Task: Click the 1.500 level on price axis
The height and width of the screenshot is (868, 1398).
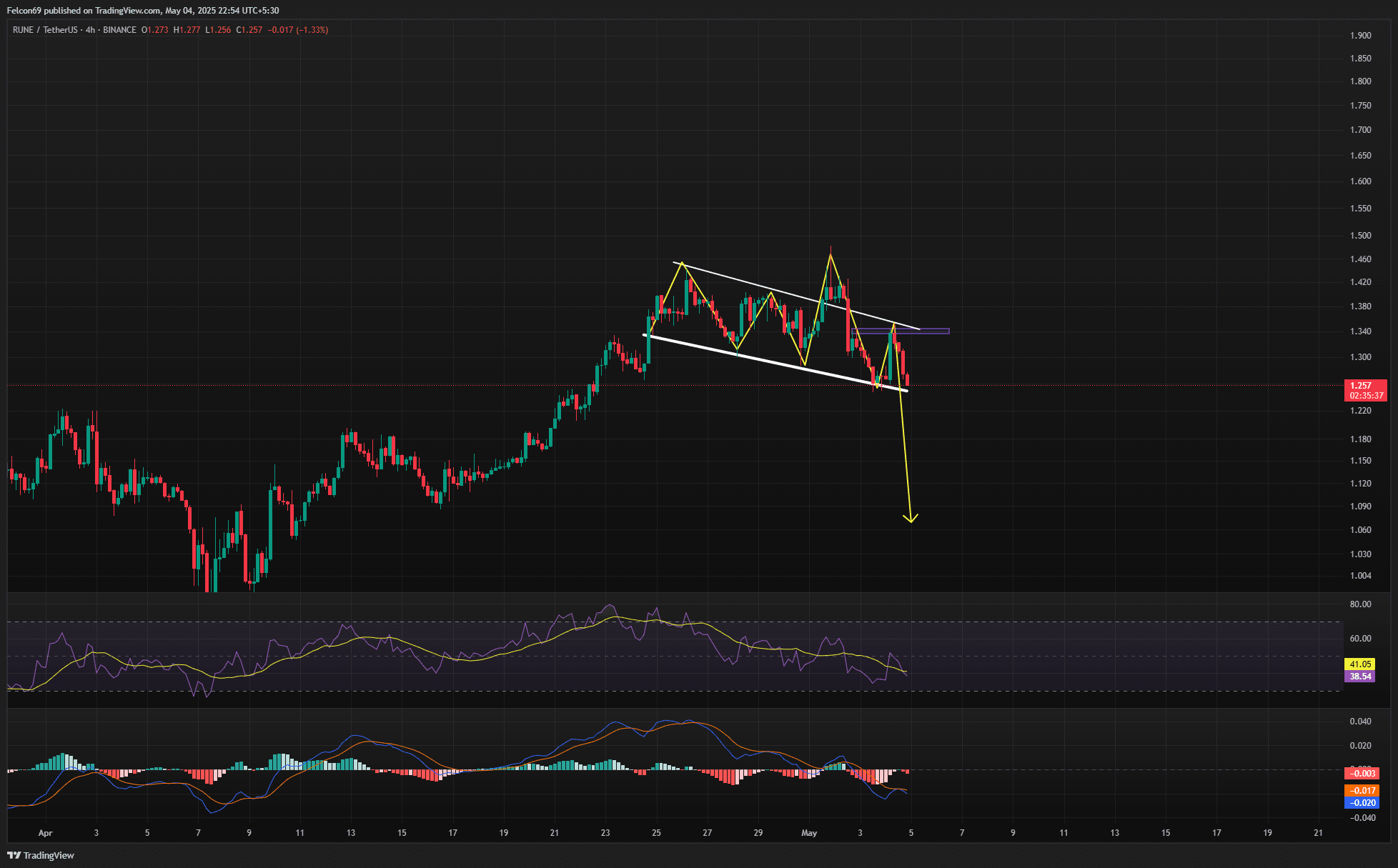Action: pos(1360,236)
